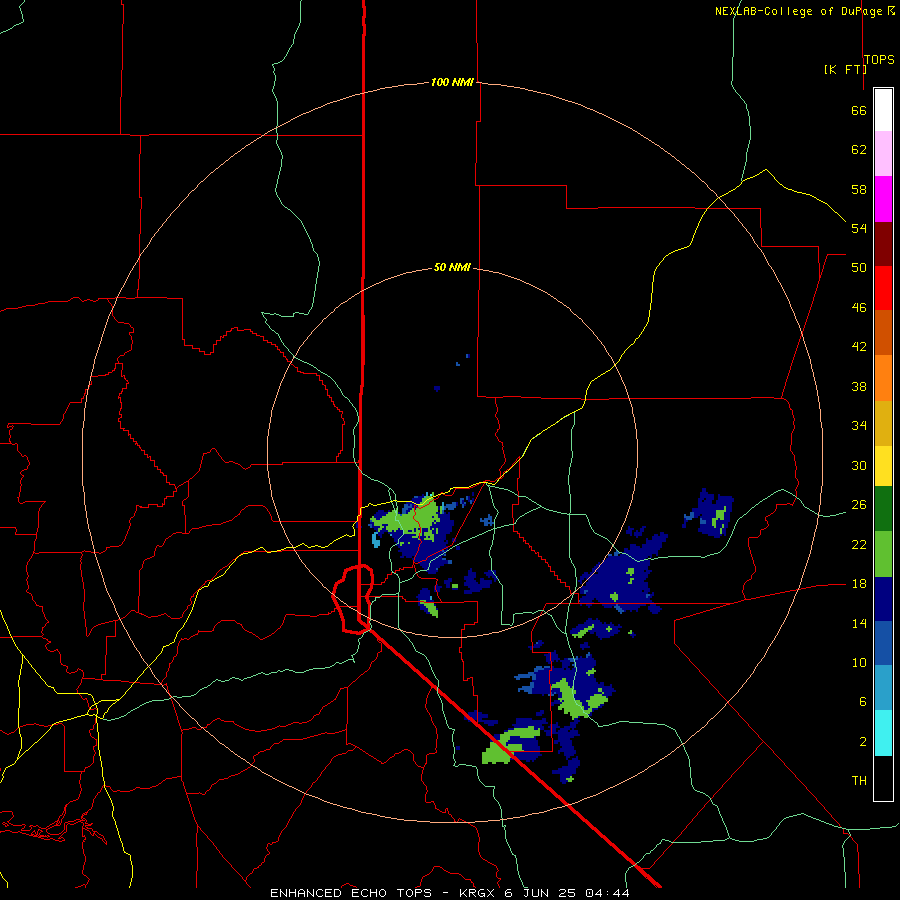Viewport: 900px width, 900px height.
Task: Click the legend value '34'
Action: (x=859, y=426)
